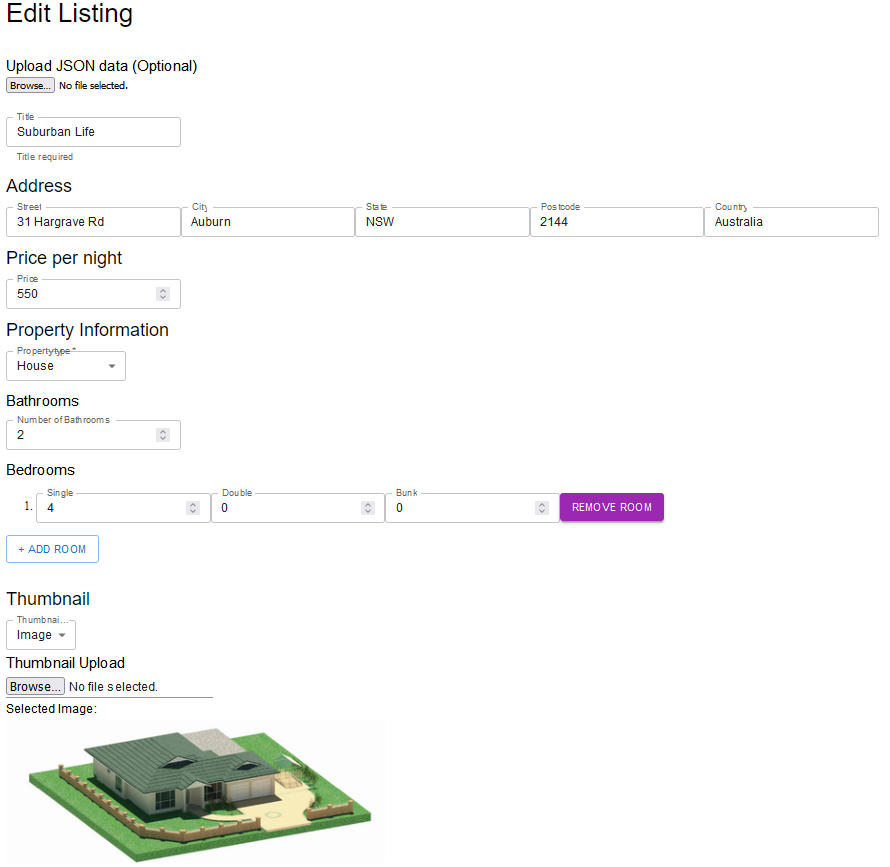Click the Single beds stepper arrows
The width and height of the screenshot is (890, 867).
pos(193,508)
